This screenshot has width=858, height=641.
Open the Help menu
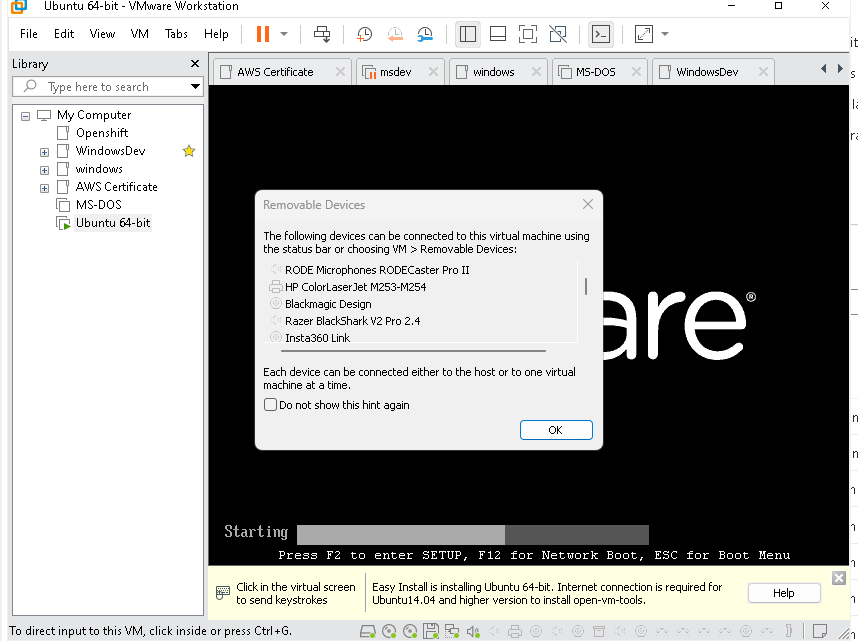pos(216,34)
